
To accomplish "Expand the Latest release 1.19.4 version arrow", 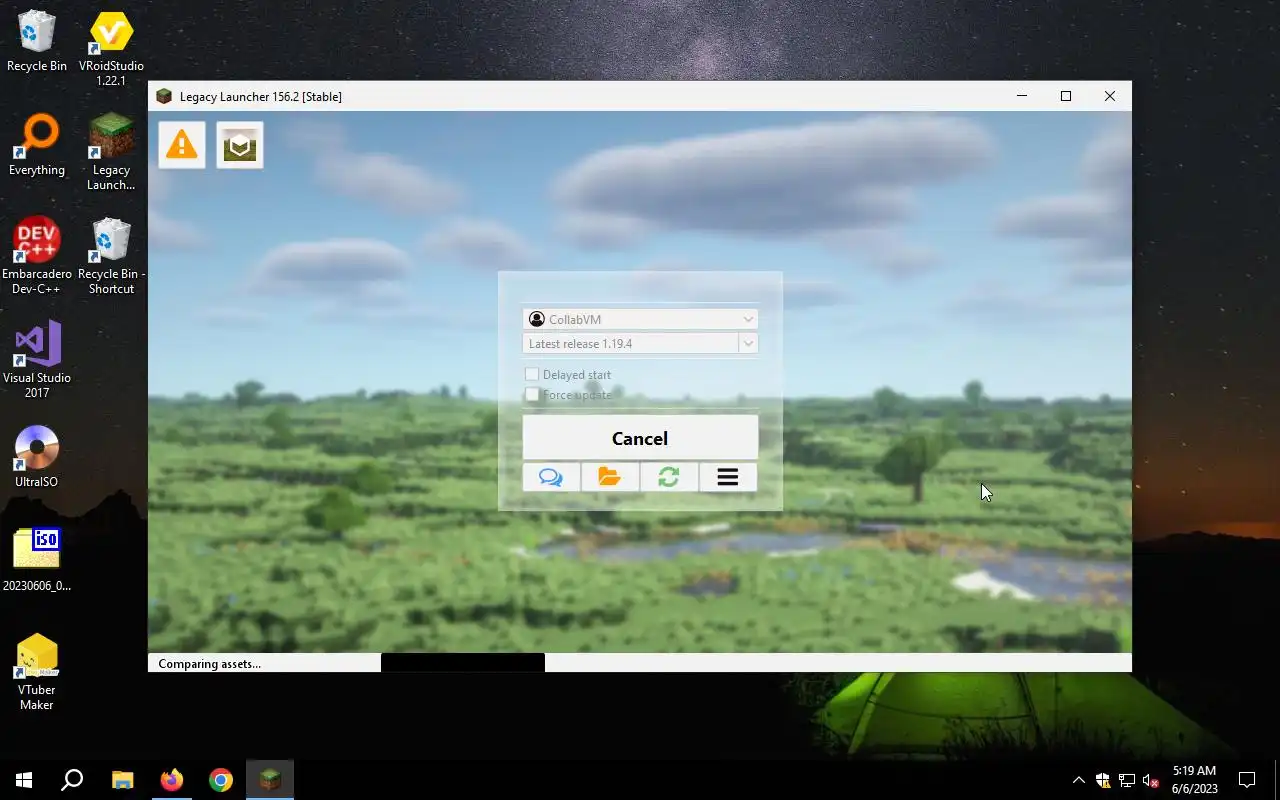I will 748,343.
